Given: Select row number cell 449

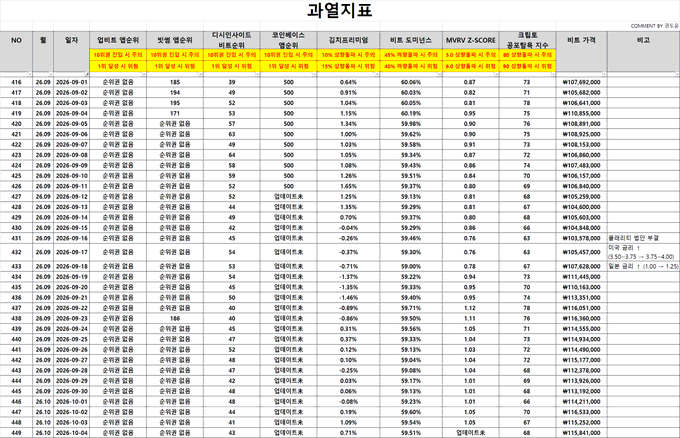Looking at the screenshot, I should 16,433.
